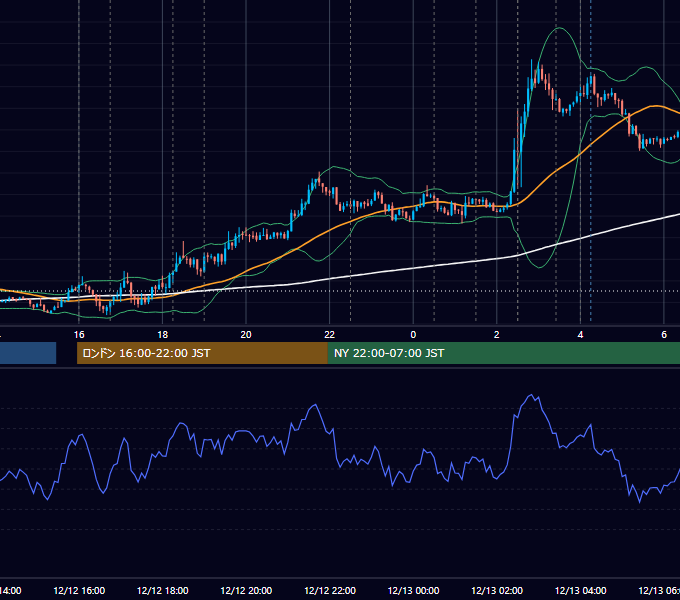680x600 pixels.
Task: Click the NY 22:00-07:00 JST session bar
Action: [x=503, y=353]
